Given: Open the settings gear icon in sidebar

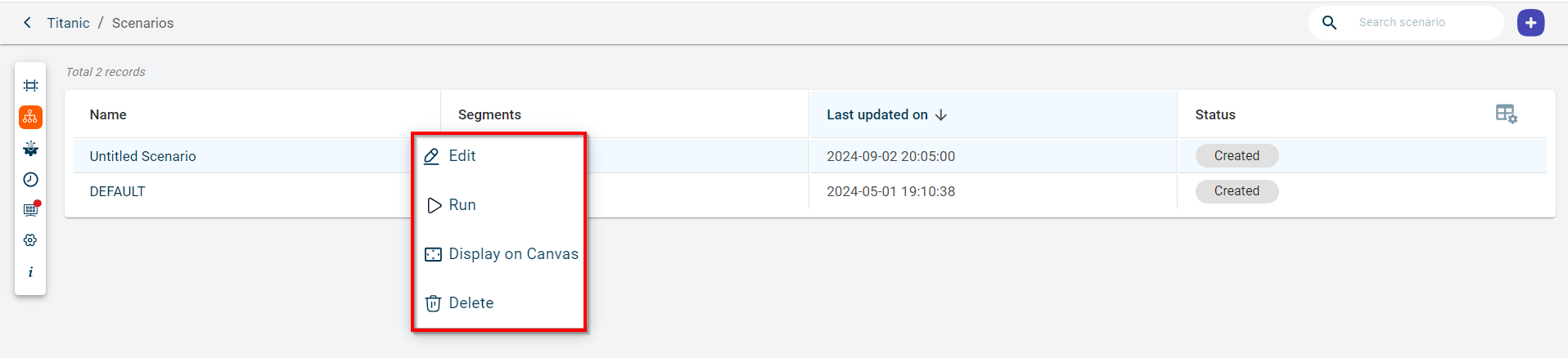Looking at the screenshot, I should coord(31,240).
